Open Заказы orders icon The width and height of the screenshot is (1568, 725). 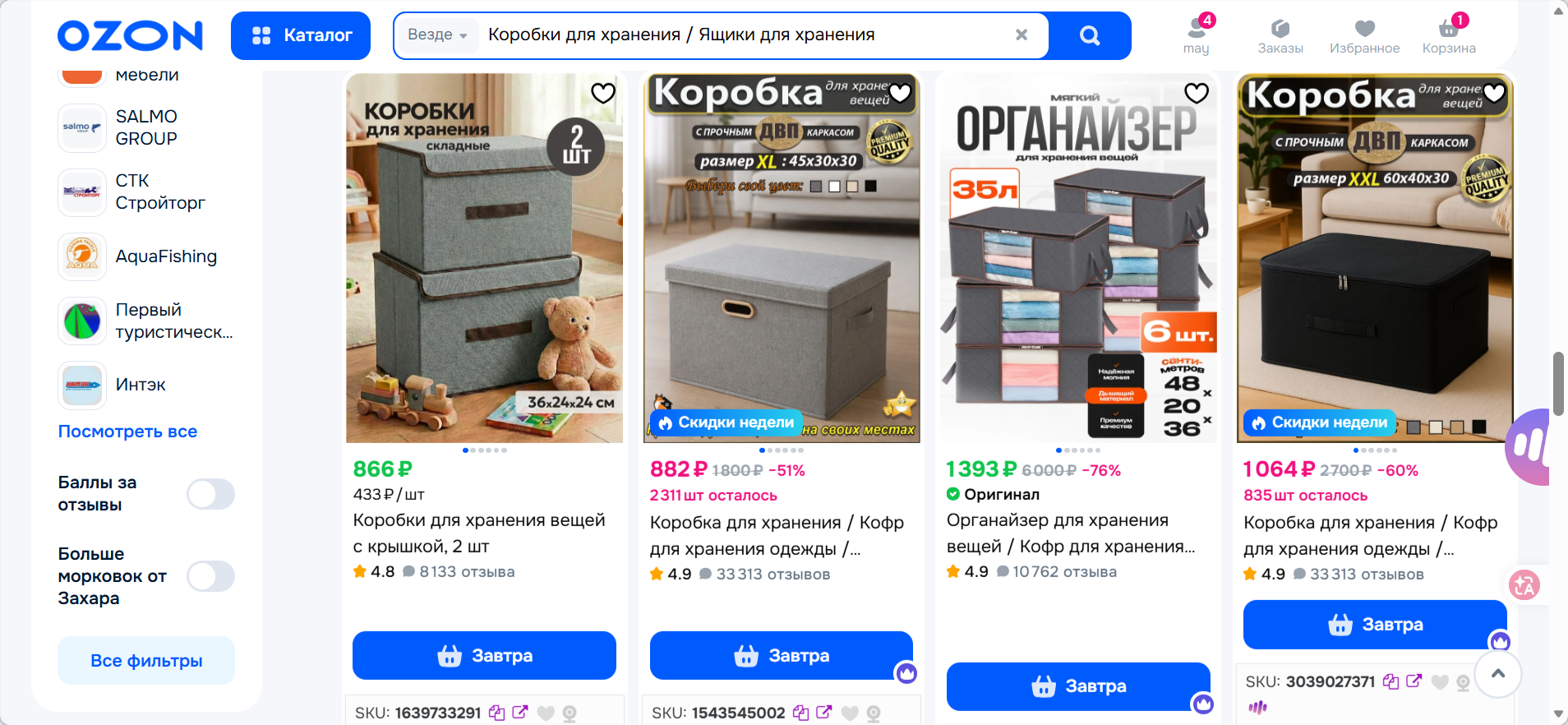point(1280,37)
